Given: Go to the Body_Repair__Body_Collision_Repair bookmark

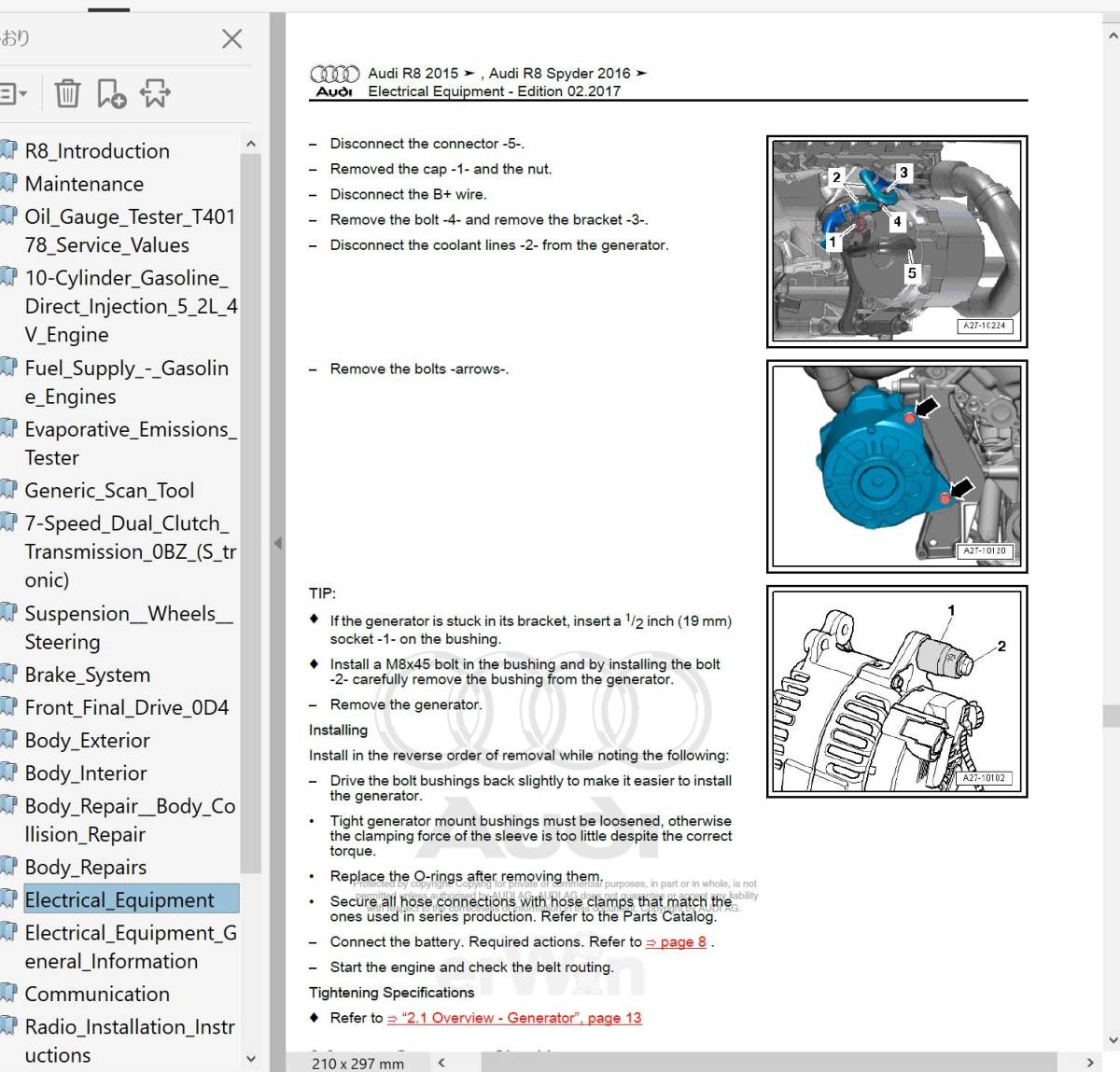Looking at the screenshot, I should click(130, 820).
